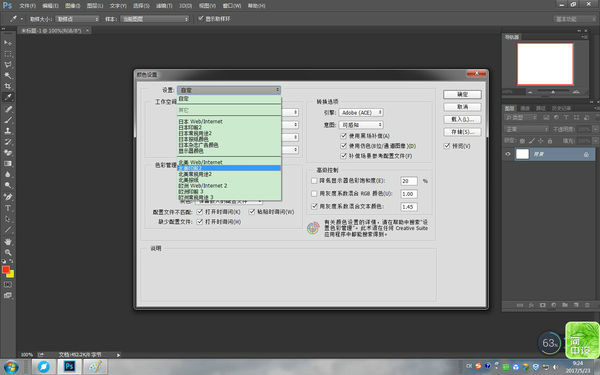This screenshot has width=600, height=375.
Task: Select the Brush tool
Action: 8,120
